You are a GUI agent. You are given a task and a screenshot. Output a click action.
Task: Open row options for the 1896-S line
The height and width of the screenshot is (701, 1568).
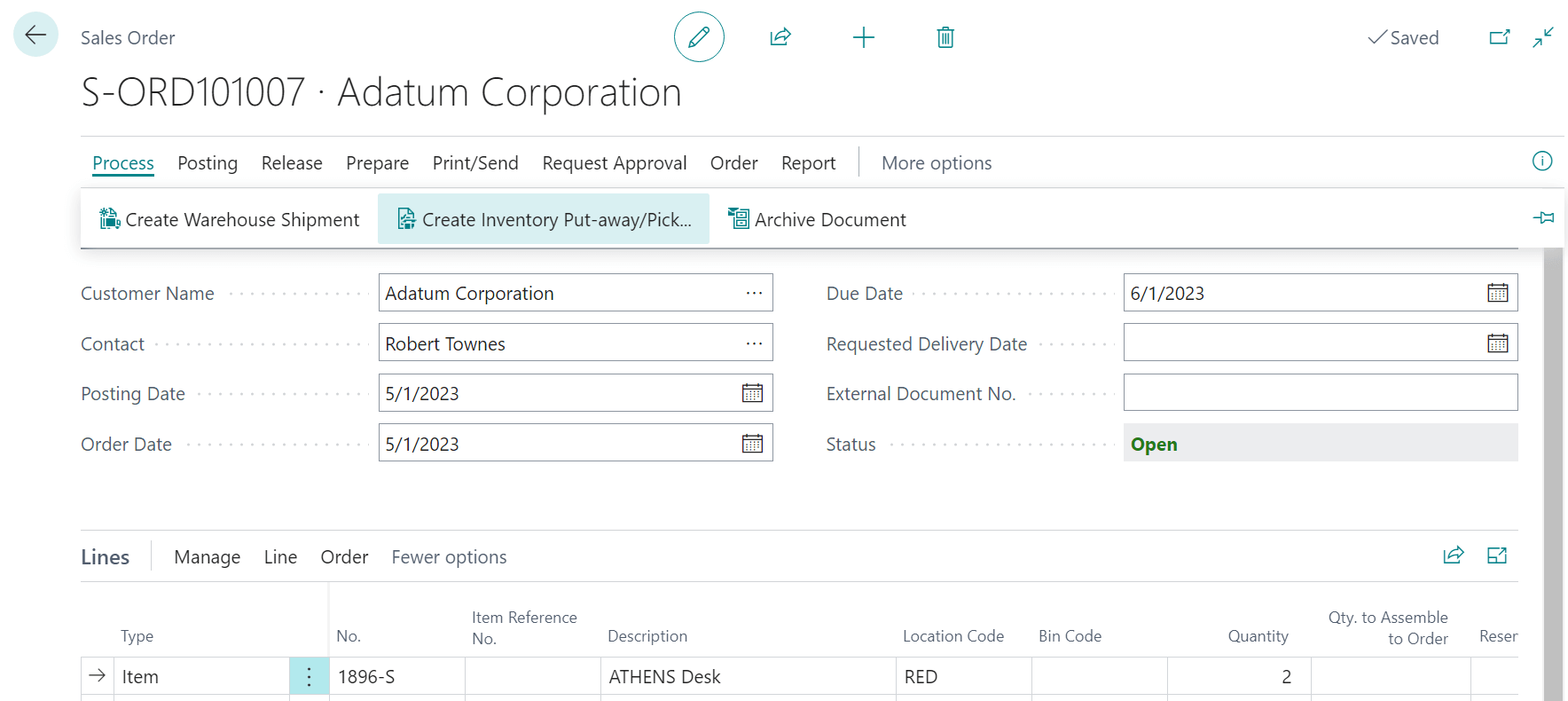309,677
